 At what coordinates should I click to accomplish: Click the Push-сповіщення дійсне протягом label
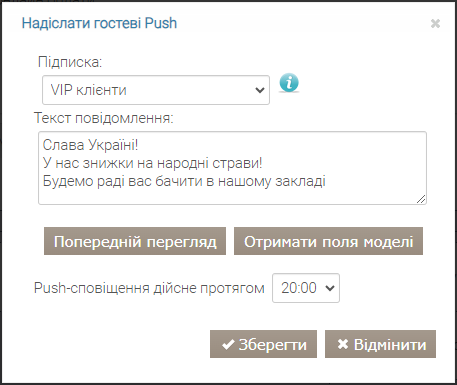(x=149, y=288)
